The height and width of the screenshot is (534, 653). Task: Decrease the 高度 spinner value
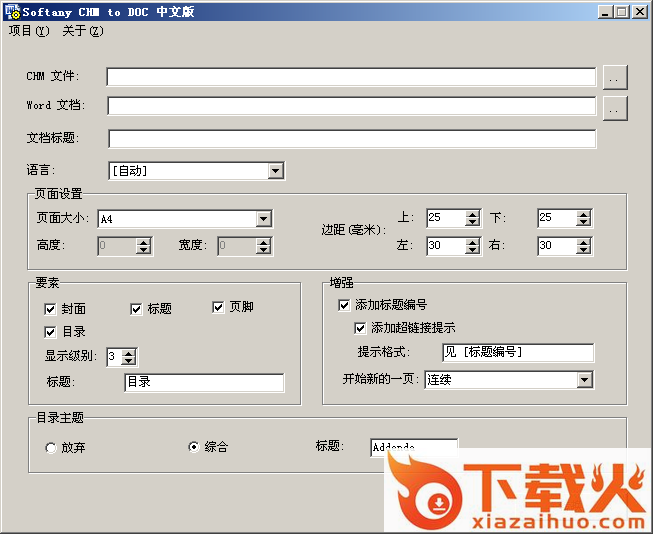pos(143,250)
